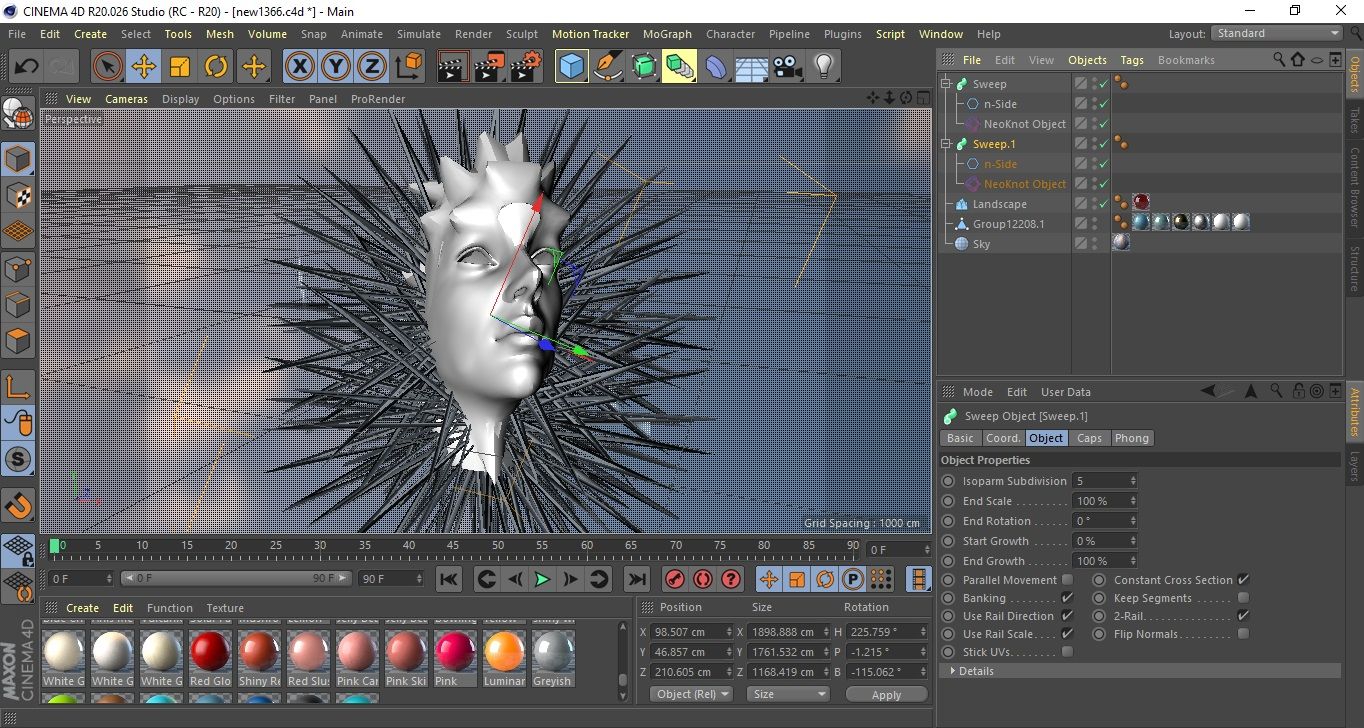
Task: Open the MoGraph menu
Action: point(667,34)
